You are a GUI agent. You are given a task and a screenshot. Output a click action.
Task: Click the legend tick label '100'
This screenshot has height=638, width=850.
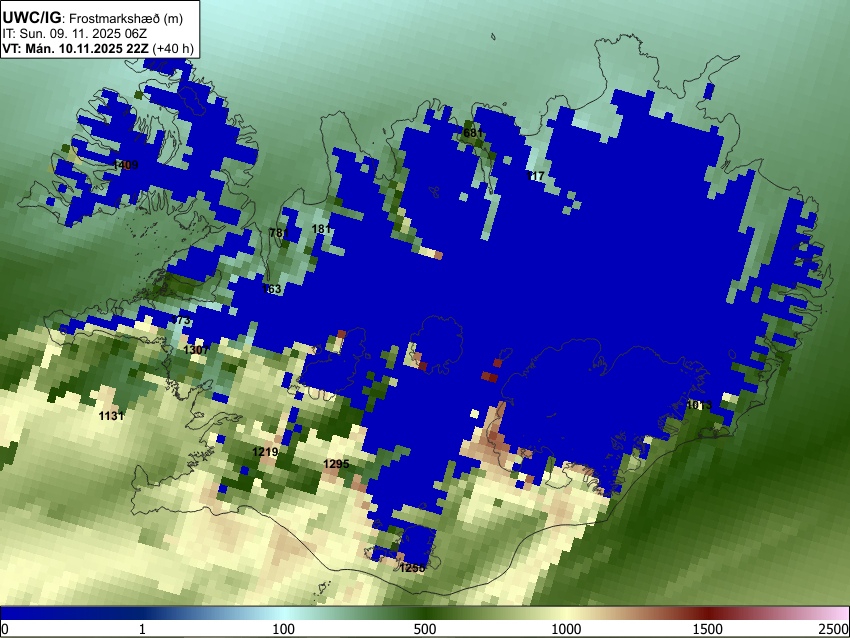(x=284, y=629)
